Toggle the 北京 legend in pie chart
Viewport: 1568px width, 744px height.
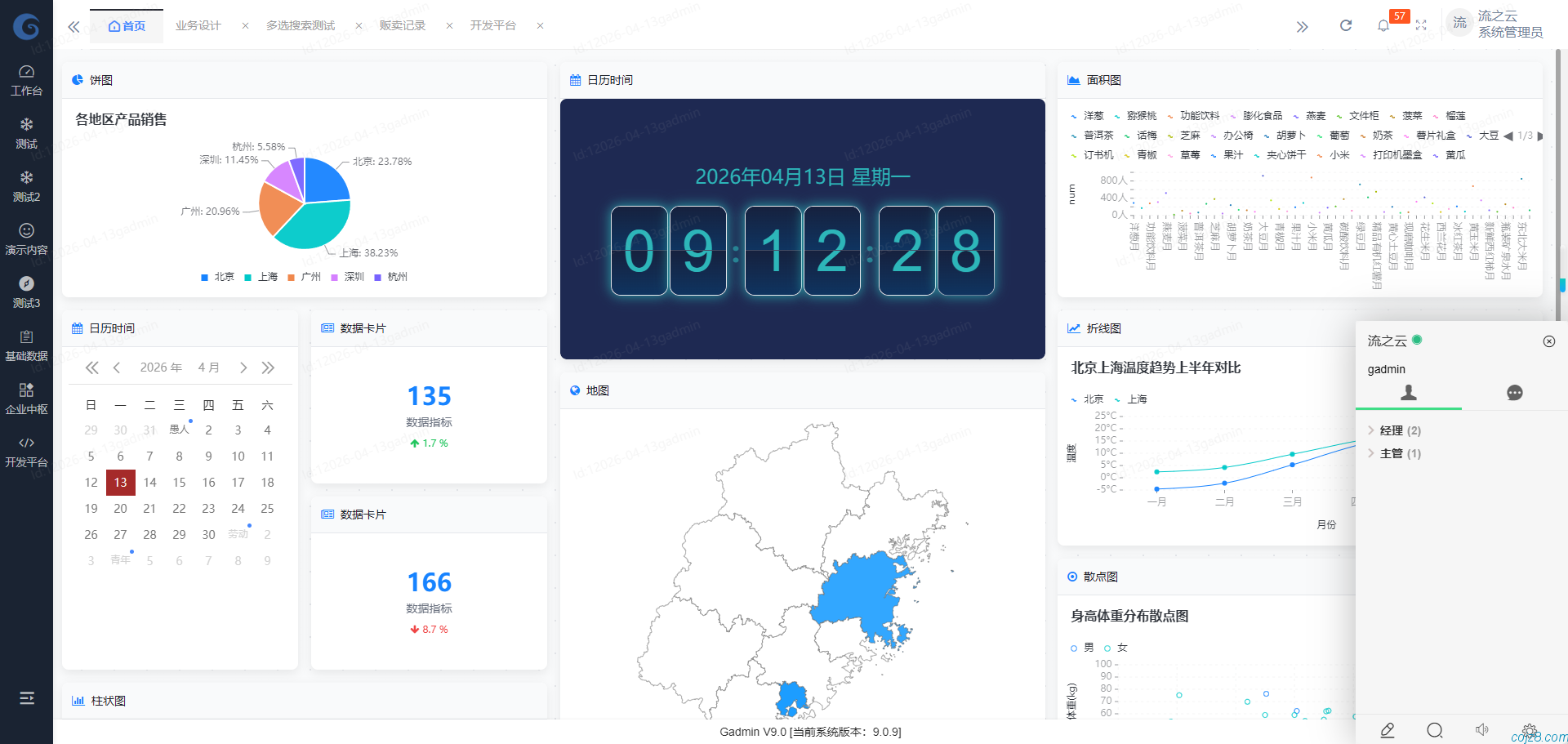[x=218, y=277]
